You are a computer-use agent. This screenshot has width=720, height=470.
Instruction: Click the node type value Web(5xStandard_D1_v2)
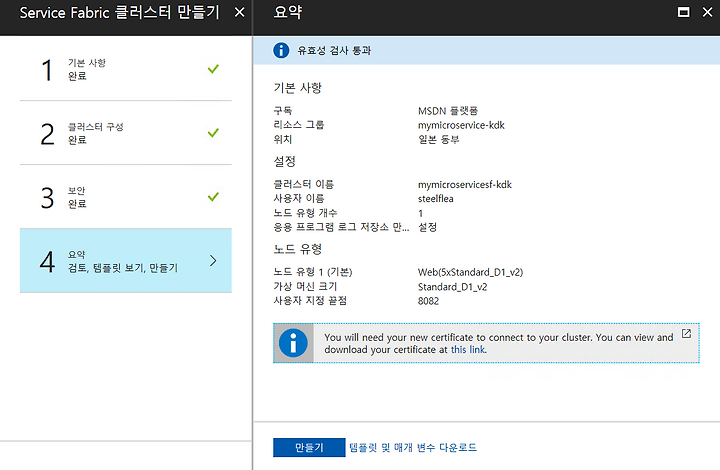coord(470,272)
